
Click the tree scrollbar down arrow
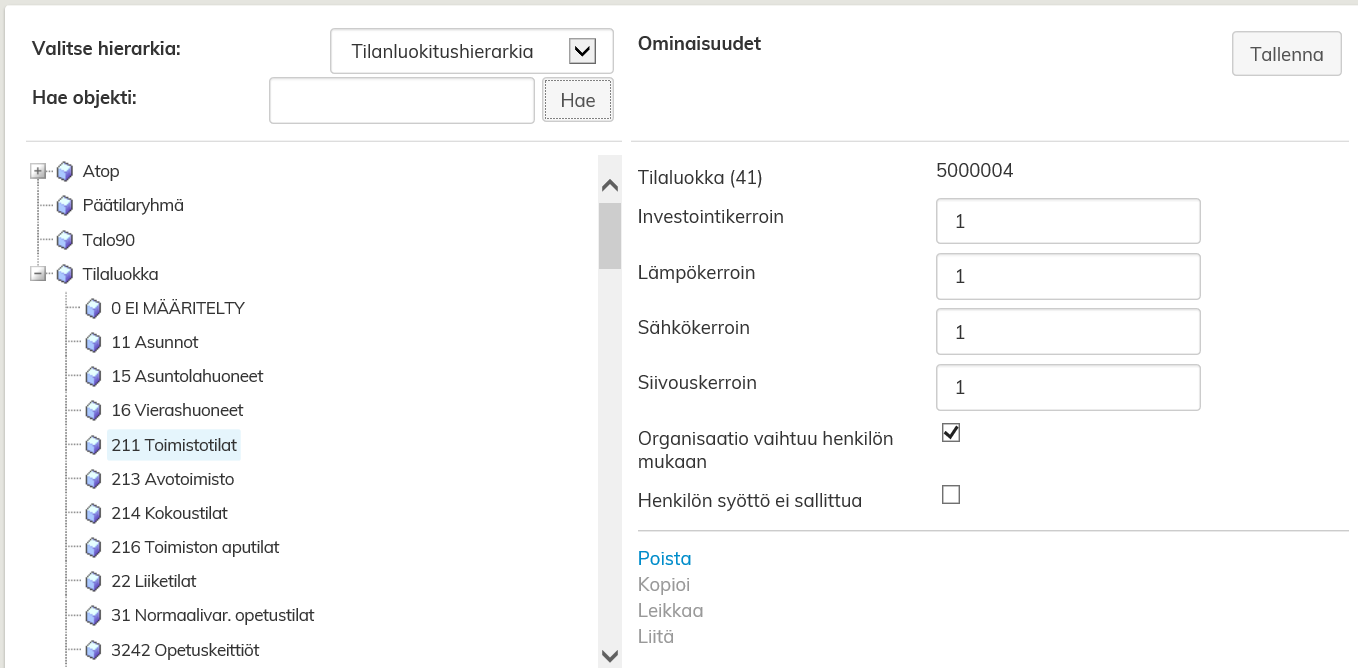tap(609, 655)
